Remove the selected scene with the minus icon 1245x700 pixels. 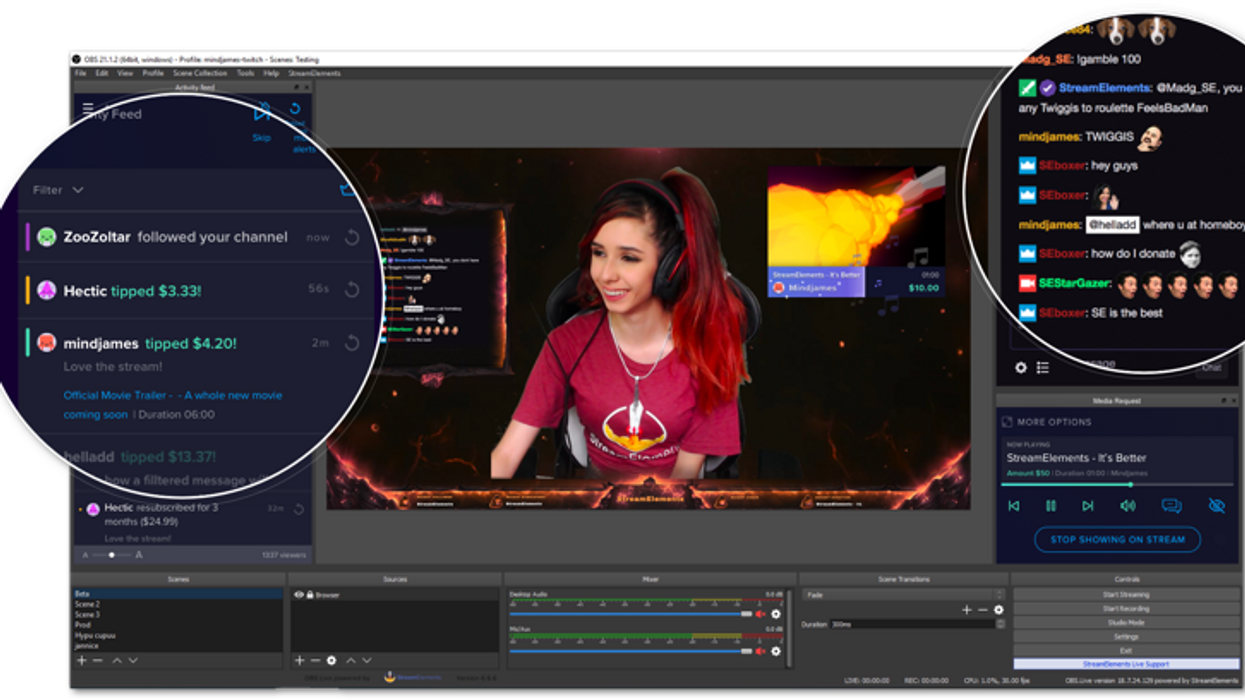pyautogui.click(x=97, y=661)
